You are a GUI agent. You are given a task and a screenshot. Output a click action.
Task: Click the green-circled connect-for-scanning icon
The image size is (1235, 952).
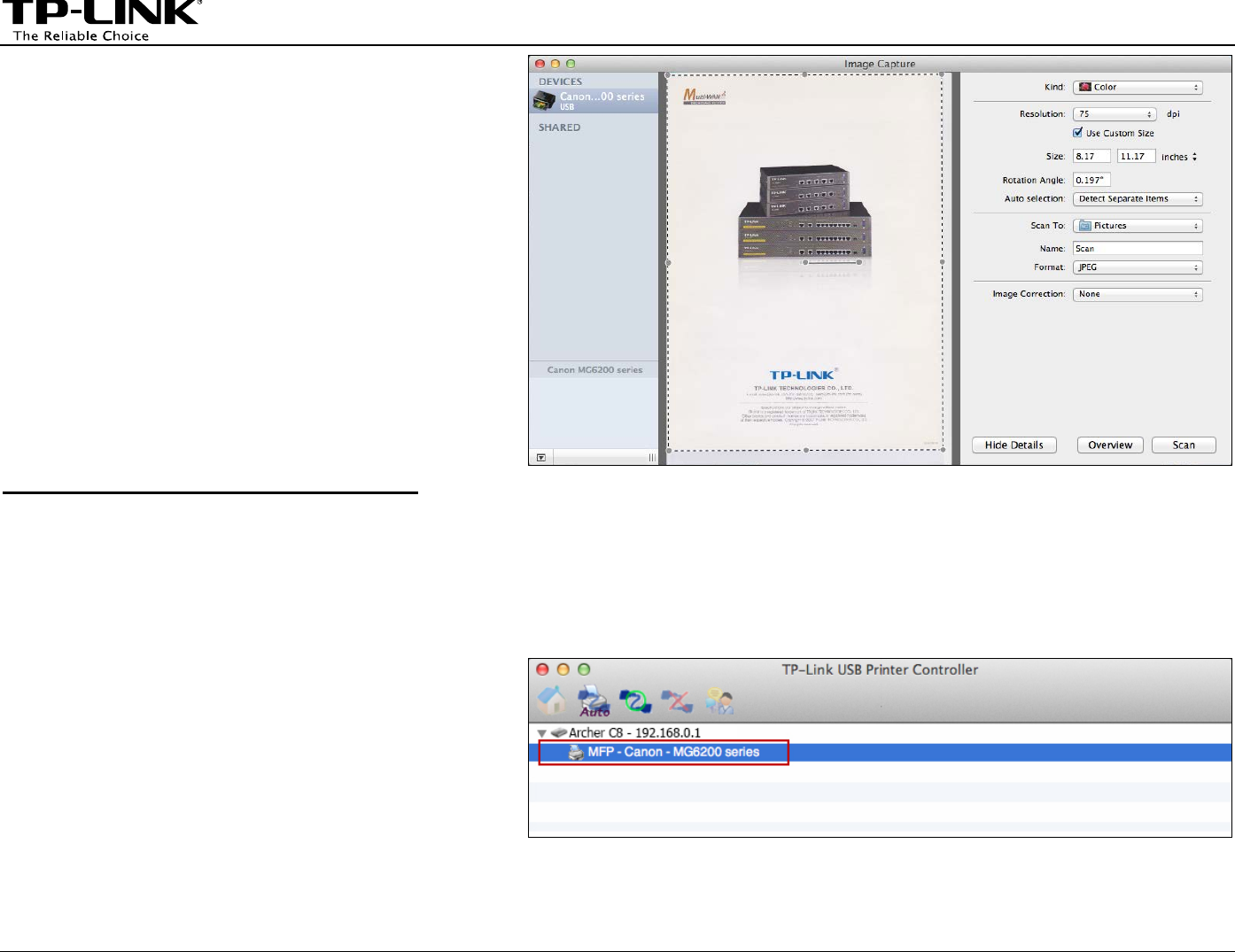(635, 701)
